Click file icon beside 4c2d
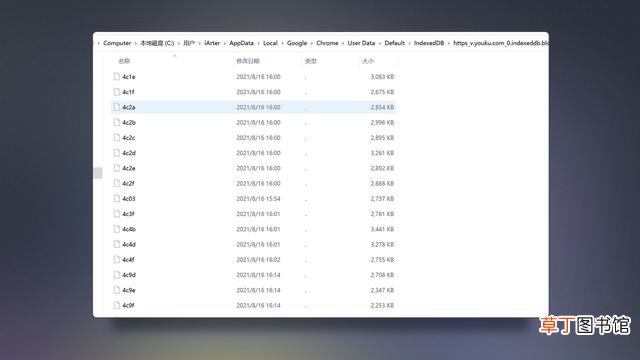This screenshot has width=640, height=360. [117, 153]
